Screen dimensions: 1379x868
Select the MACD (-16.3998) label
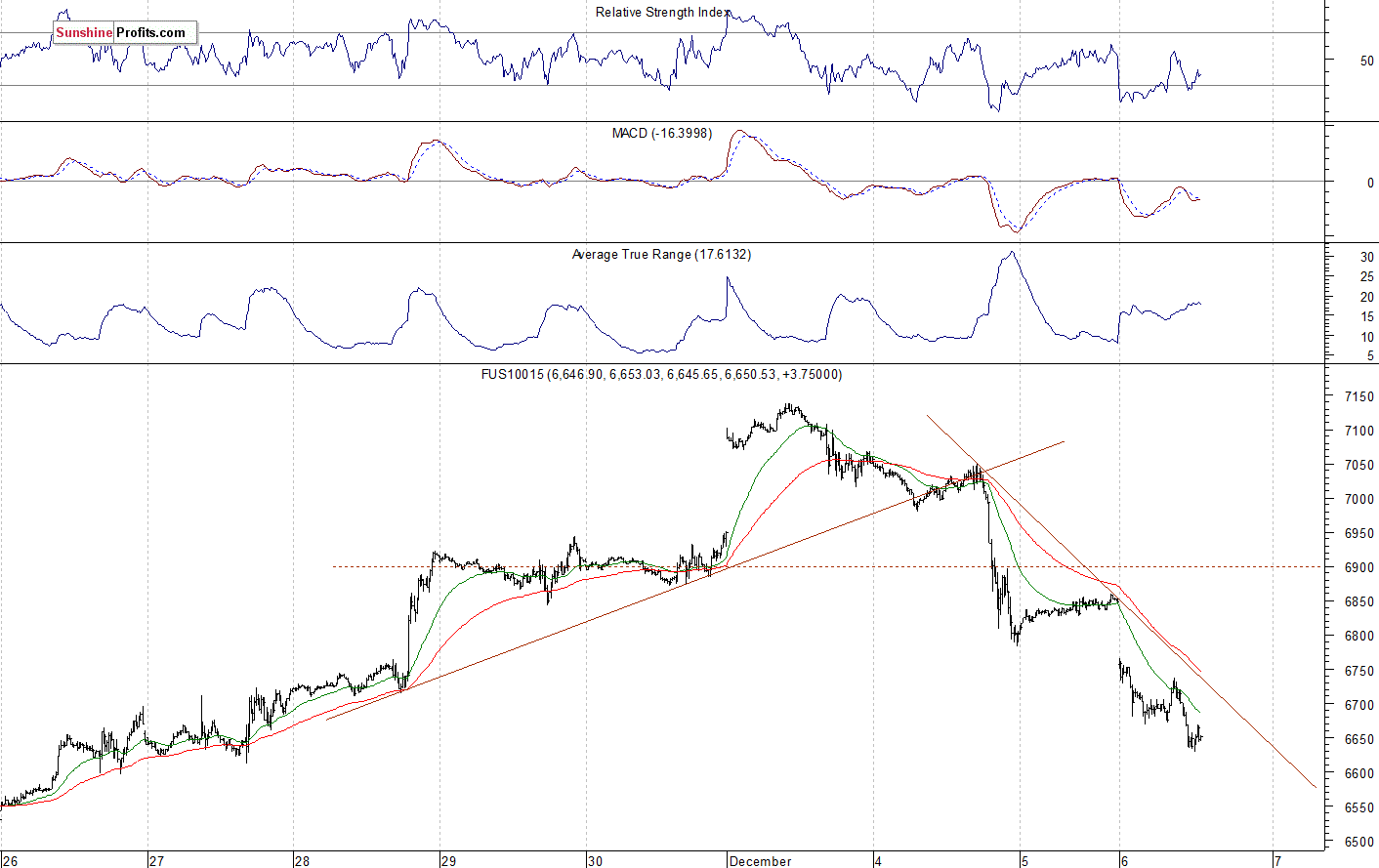coord(661,133)
